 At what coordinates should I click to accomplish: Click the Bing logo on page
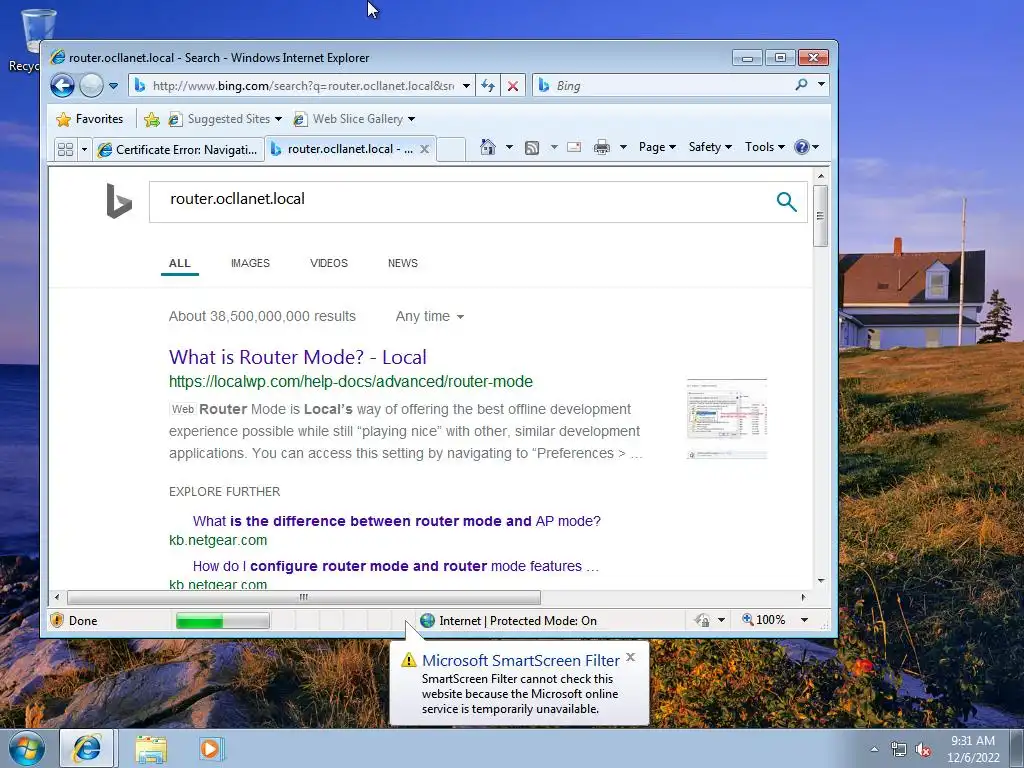point(119,201)
